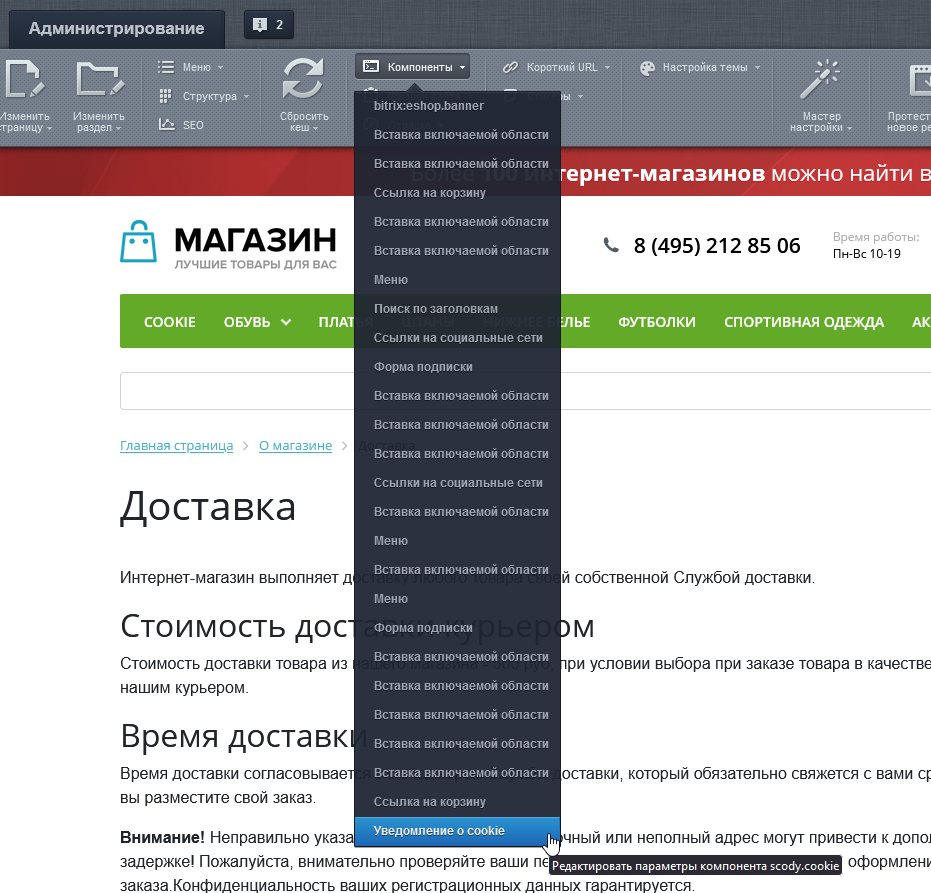Click the Мастер настройки label
This screenshot has height=893, width=931.
click(821, 122)
